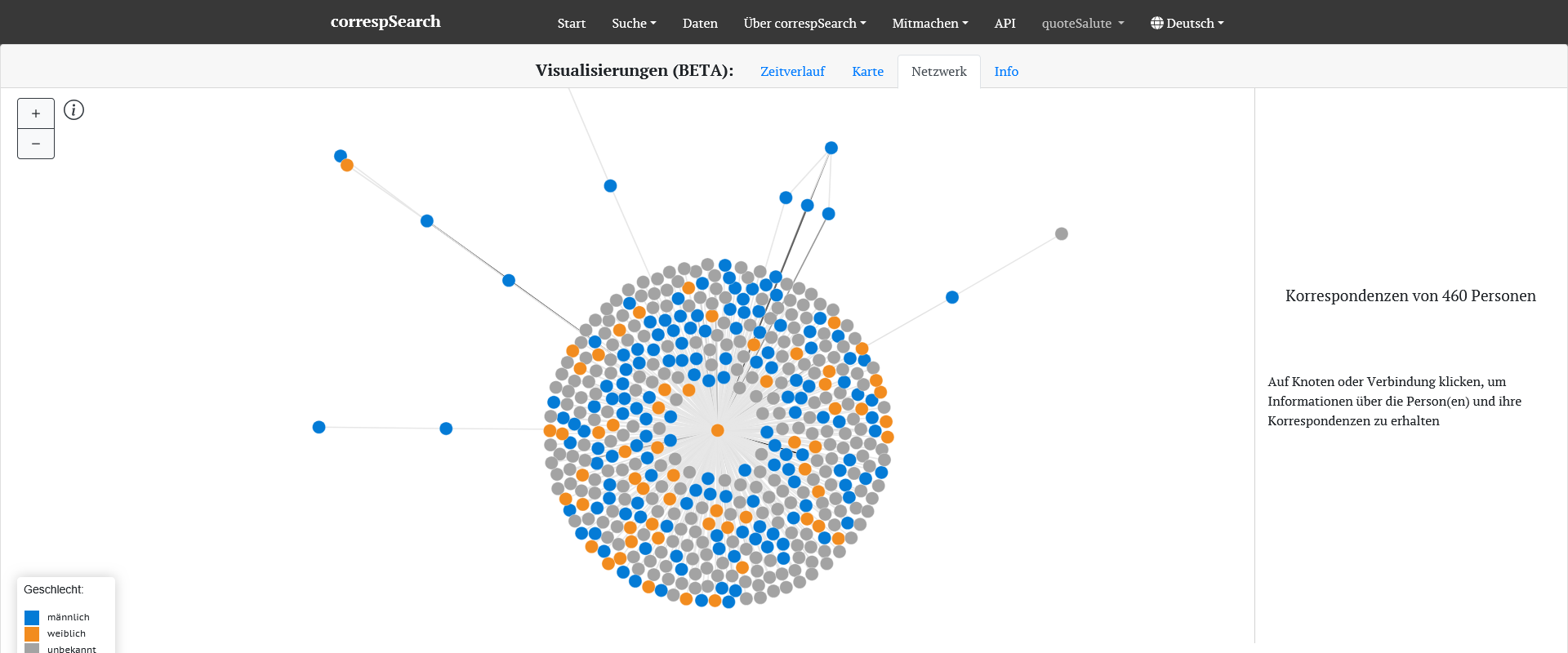
Task: Click the isolated gray node at far right
Action: 1061,234
